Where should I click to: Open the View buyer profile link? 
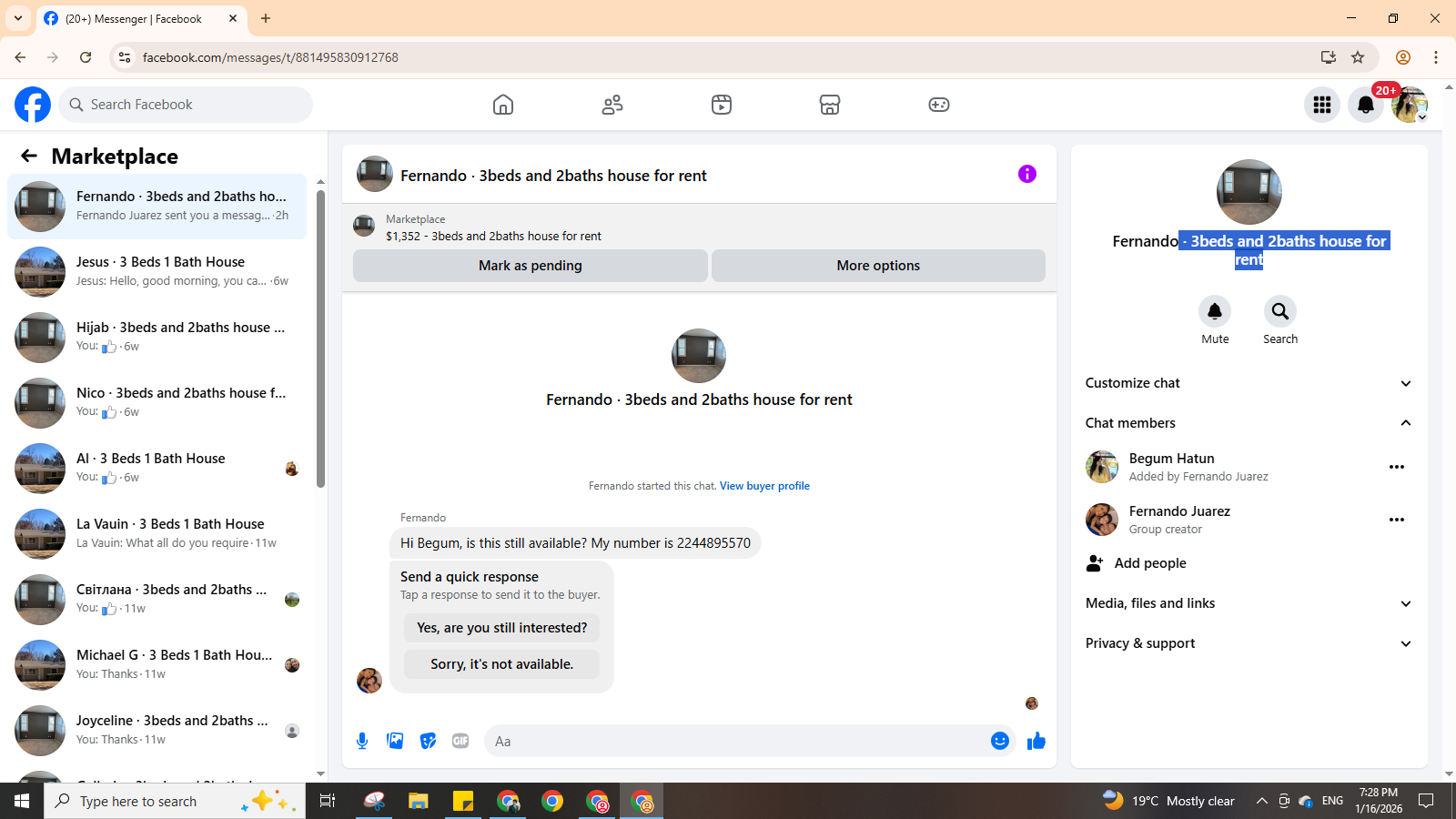coord(764,486)
